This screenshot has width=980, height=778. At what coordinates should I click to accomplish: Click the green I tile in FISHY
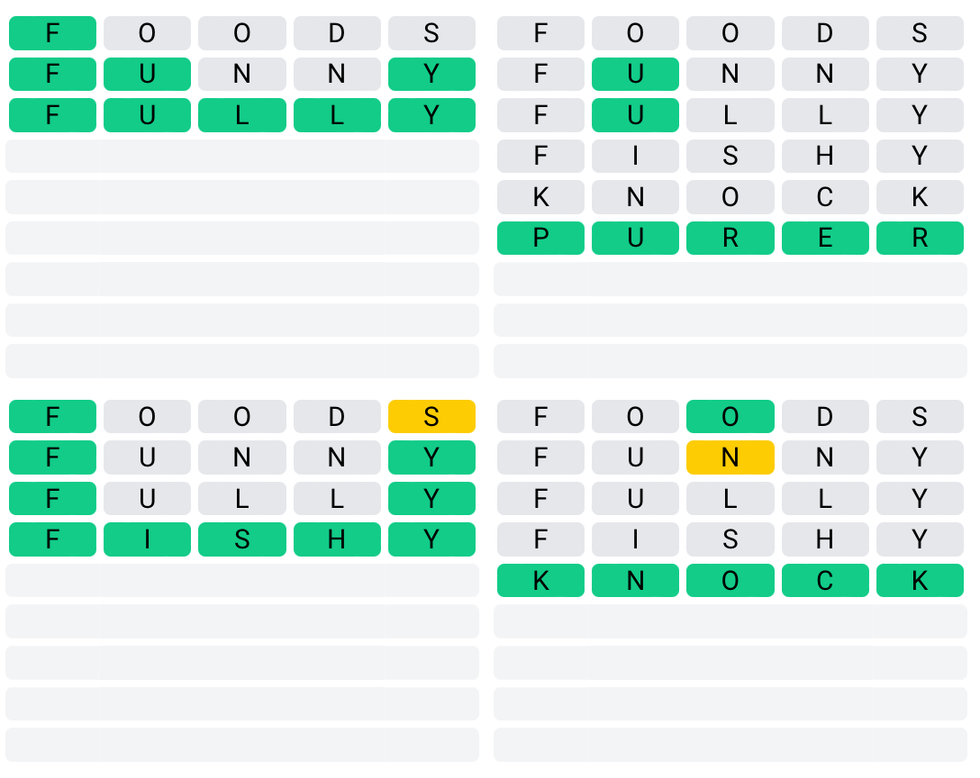click(x=147, y=540)
